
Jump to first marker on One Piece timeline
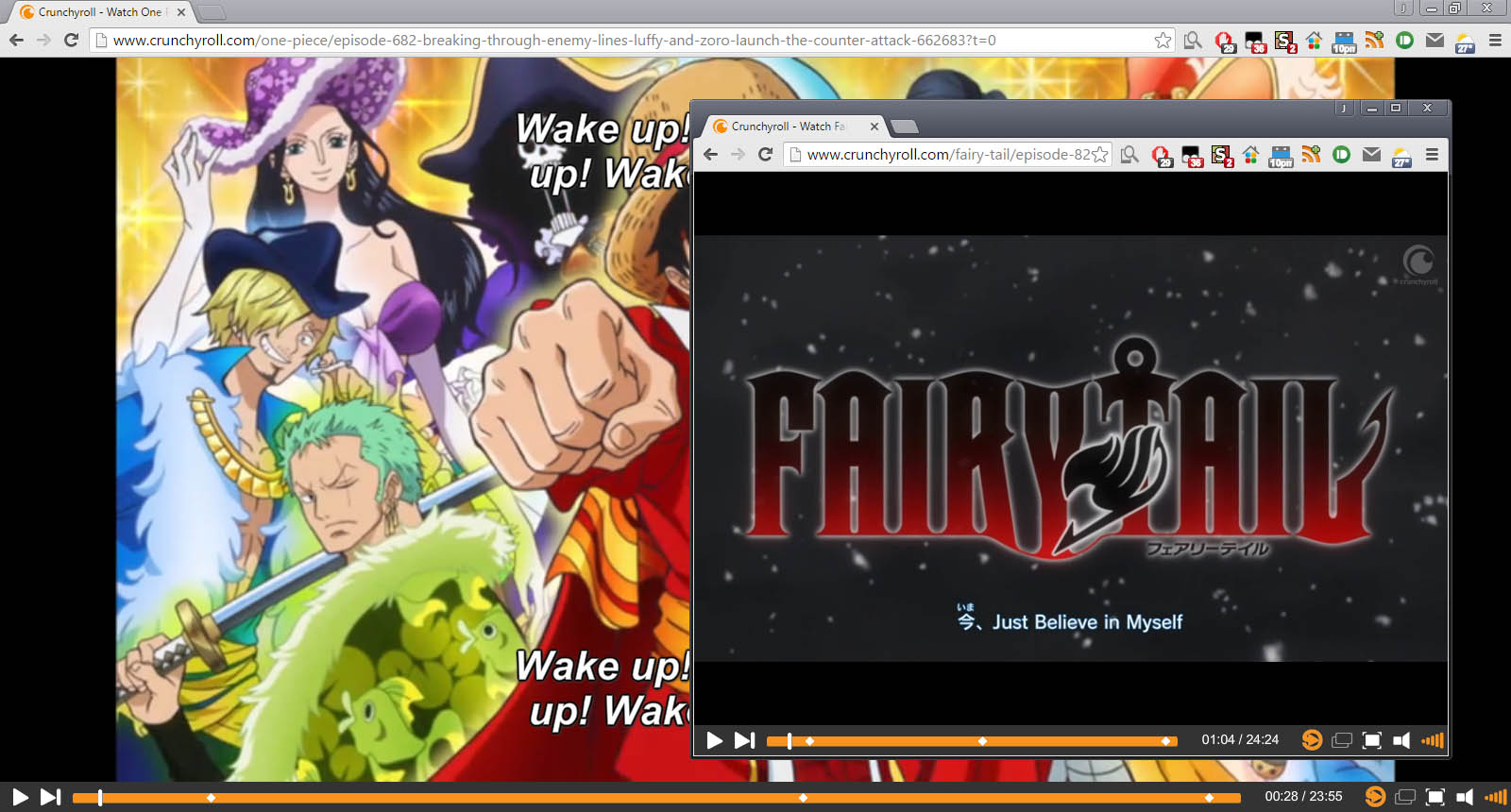tap(211, 798)
